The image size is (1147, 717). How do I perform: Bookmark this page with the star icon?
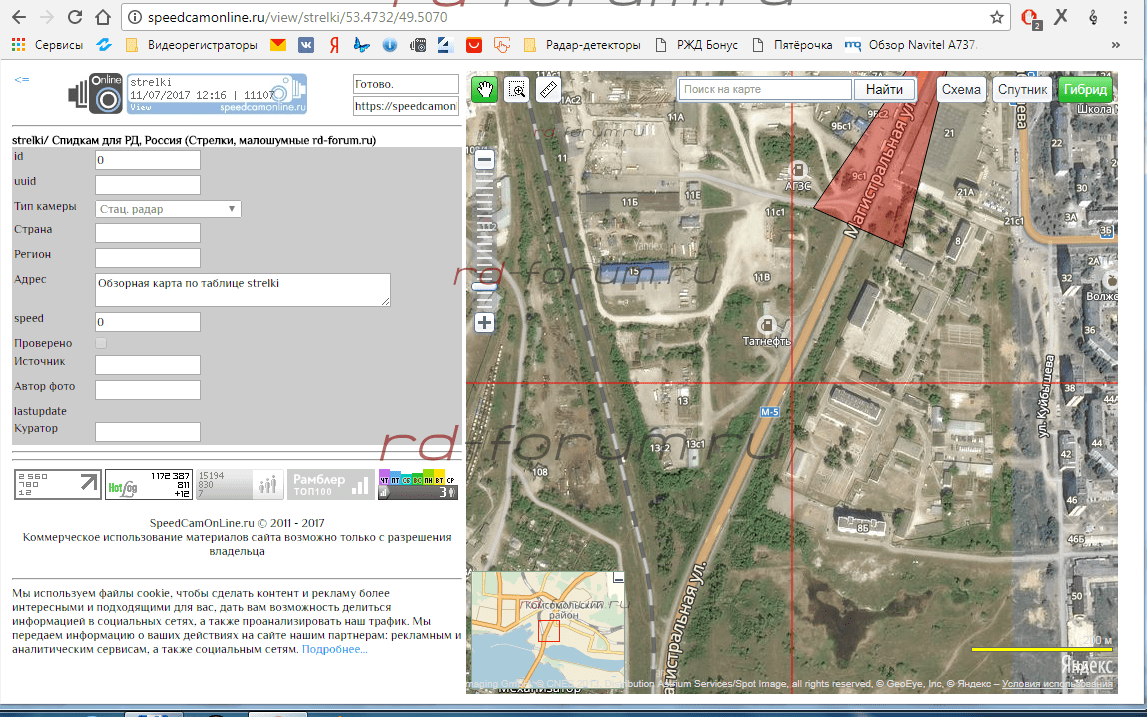[x=997, y=17]
